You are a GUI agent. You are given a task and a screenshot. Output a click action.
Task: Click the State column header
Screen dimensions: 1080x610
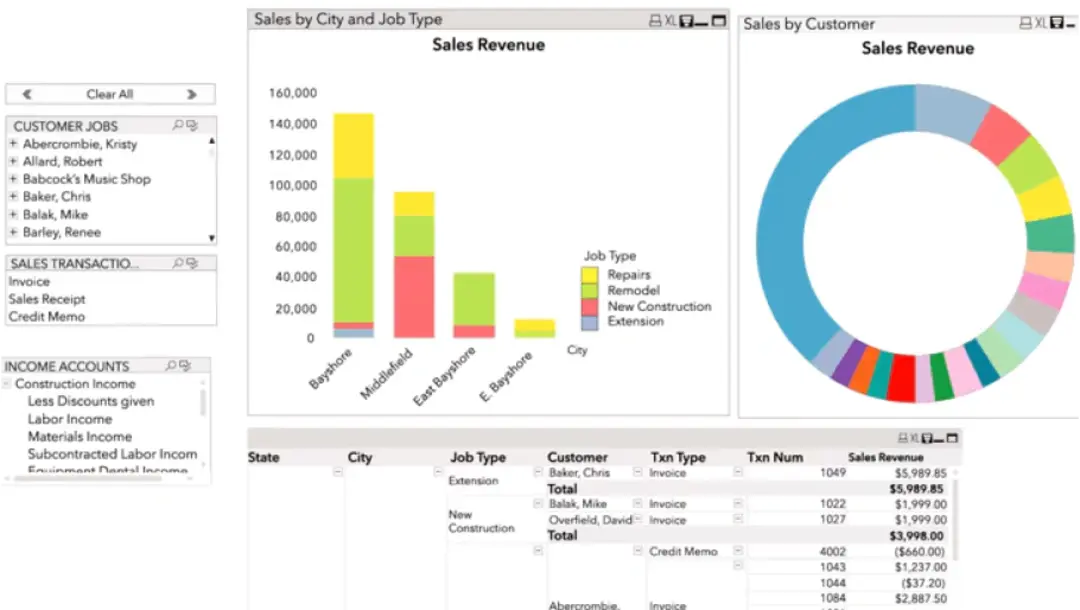coord(264,457)
